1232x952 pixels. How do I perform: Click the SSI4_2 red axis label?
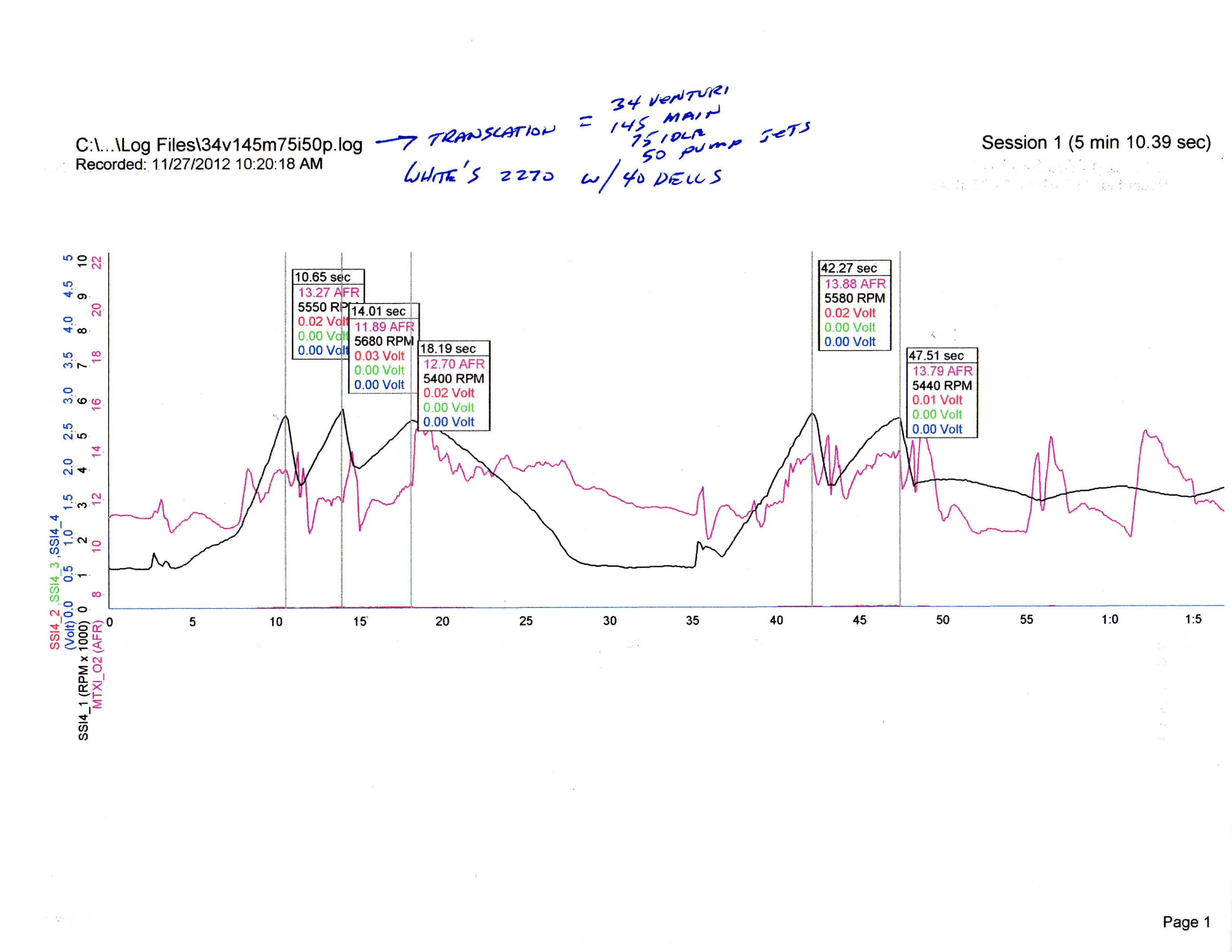pyautogui.click(x=55, y=626)
